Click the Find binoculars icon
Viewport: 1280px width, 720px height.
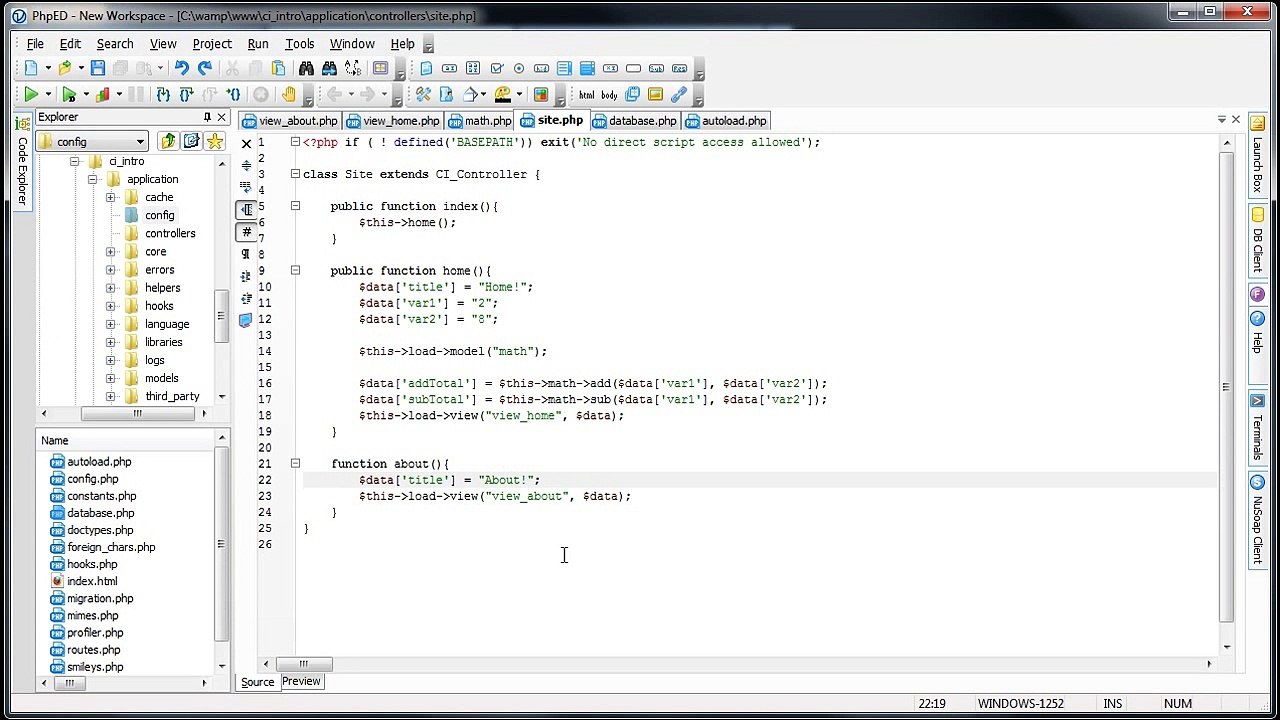(306, 68)
